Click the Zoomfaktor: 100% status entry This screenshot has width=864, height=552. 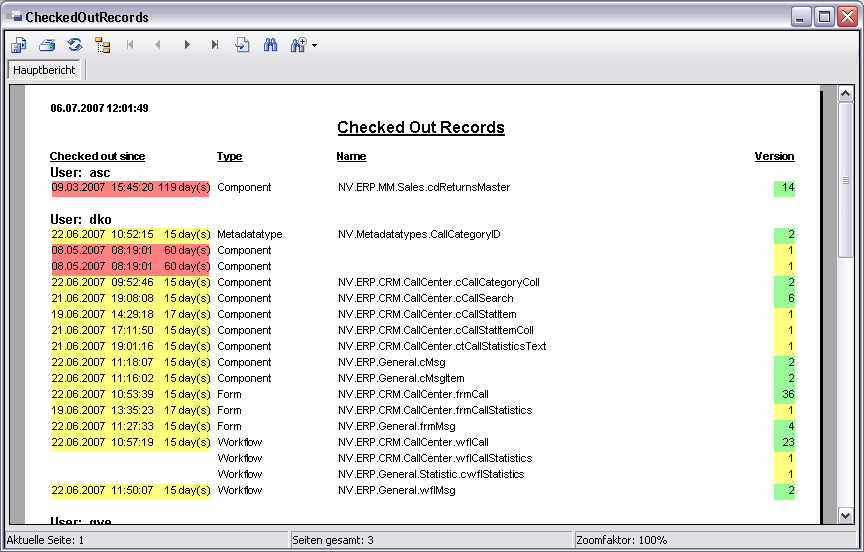(x=622, y=540)
